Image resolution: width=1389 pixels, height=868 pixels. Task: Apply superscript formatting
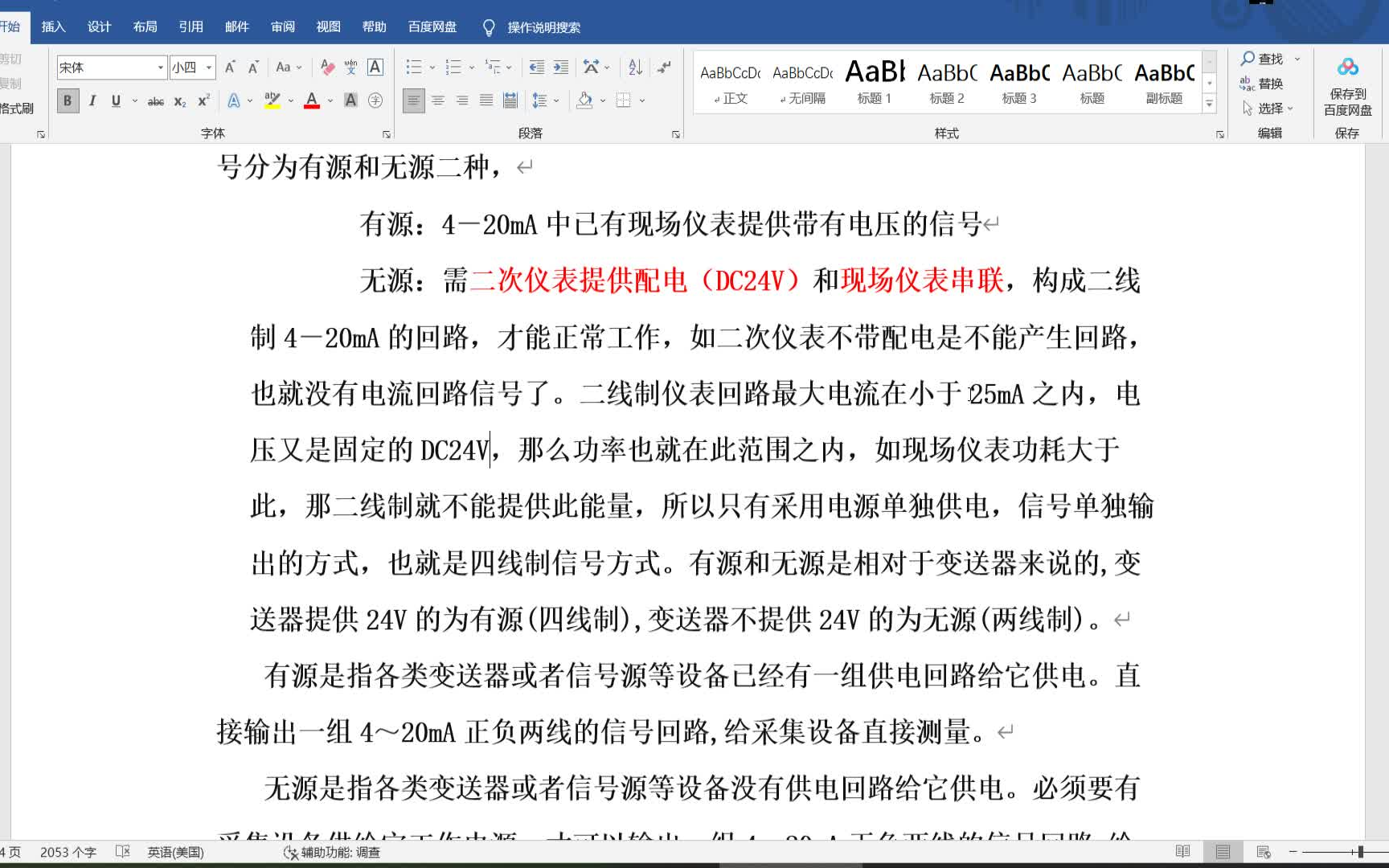(203, 101)
